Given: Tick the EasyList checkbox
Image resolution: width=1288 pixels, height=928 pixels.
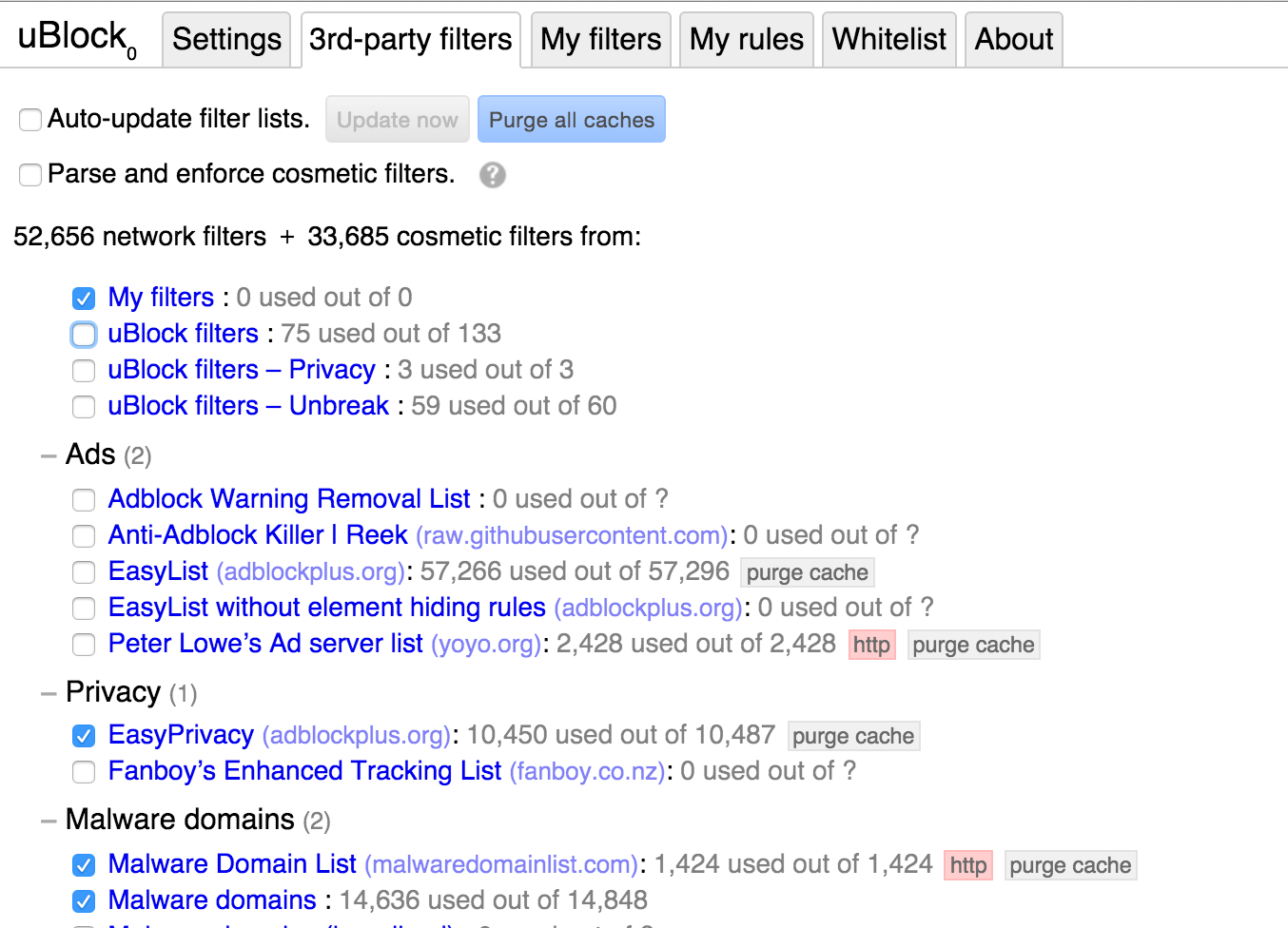Looking at the screenshot, I should pyautogui.click(x=84, y=572).
